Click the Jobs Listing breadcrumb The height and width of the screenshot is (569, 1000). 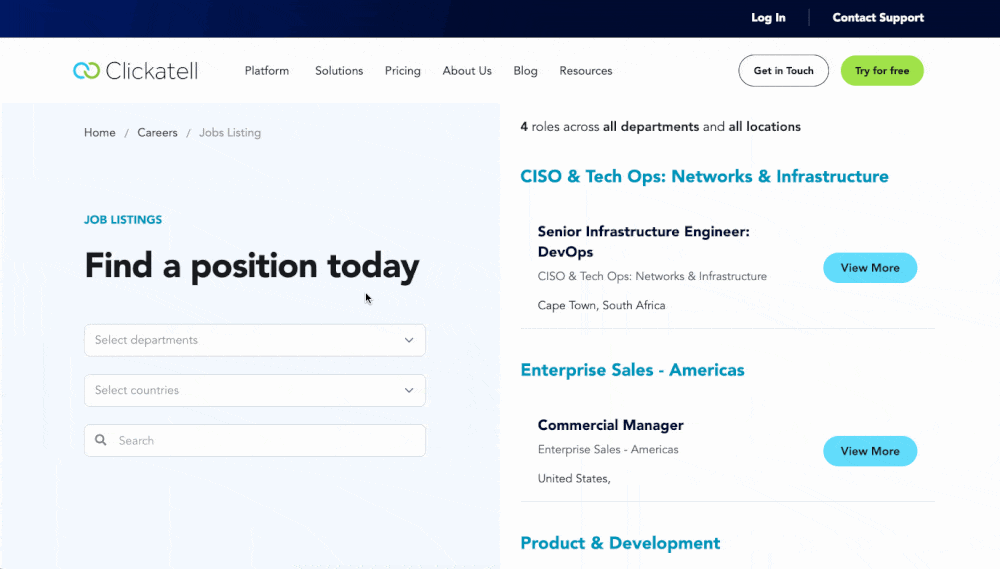pos(230,133)
